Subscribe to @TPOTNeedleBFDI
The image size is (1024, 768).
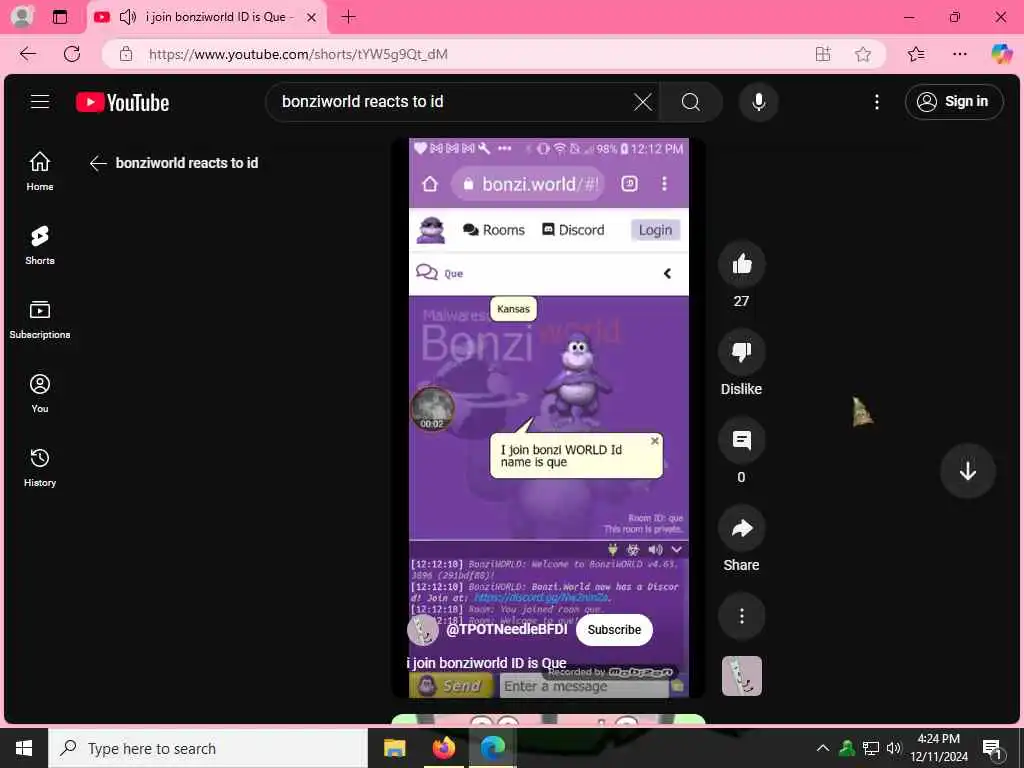pos(614,630)
